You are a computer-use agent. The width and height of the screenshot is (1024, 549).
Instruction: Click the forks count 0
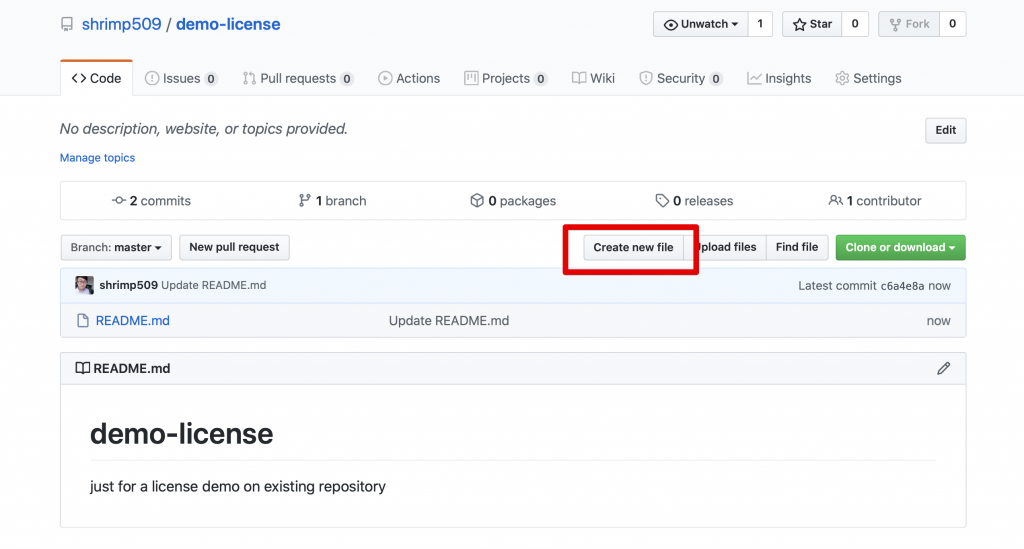pyautogui.click(x=953, y=24)
